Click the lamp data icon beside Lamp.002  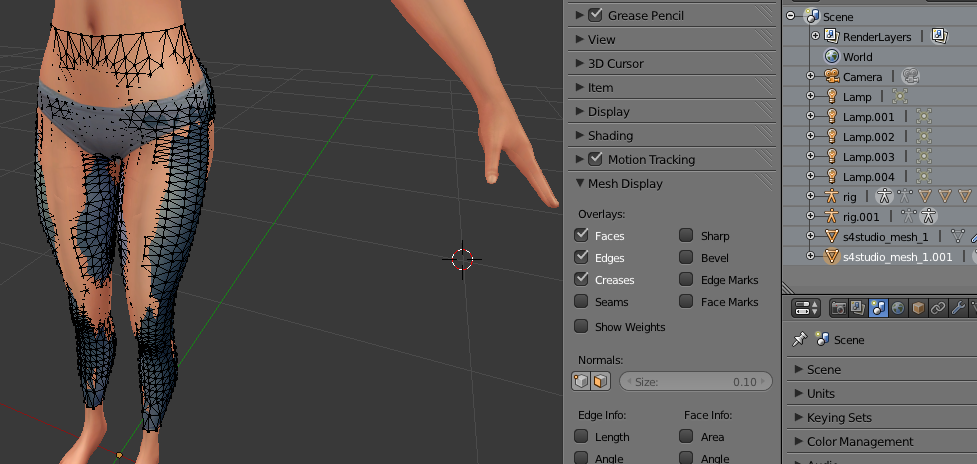[x=923, y=136]
